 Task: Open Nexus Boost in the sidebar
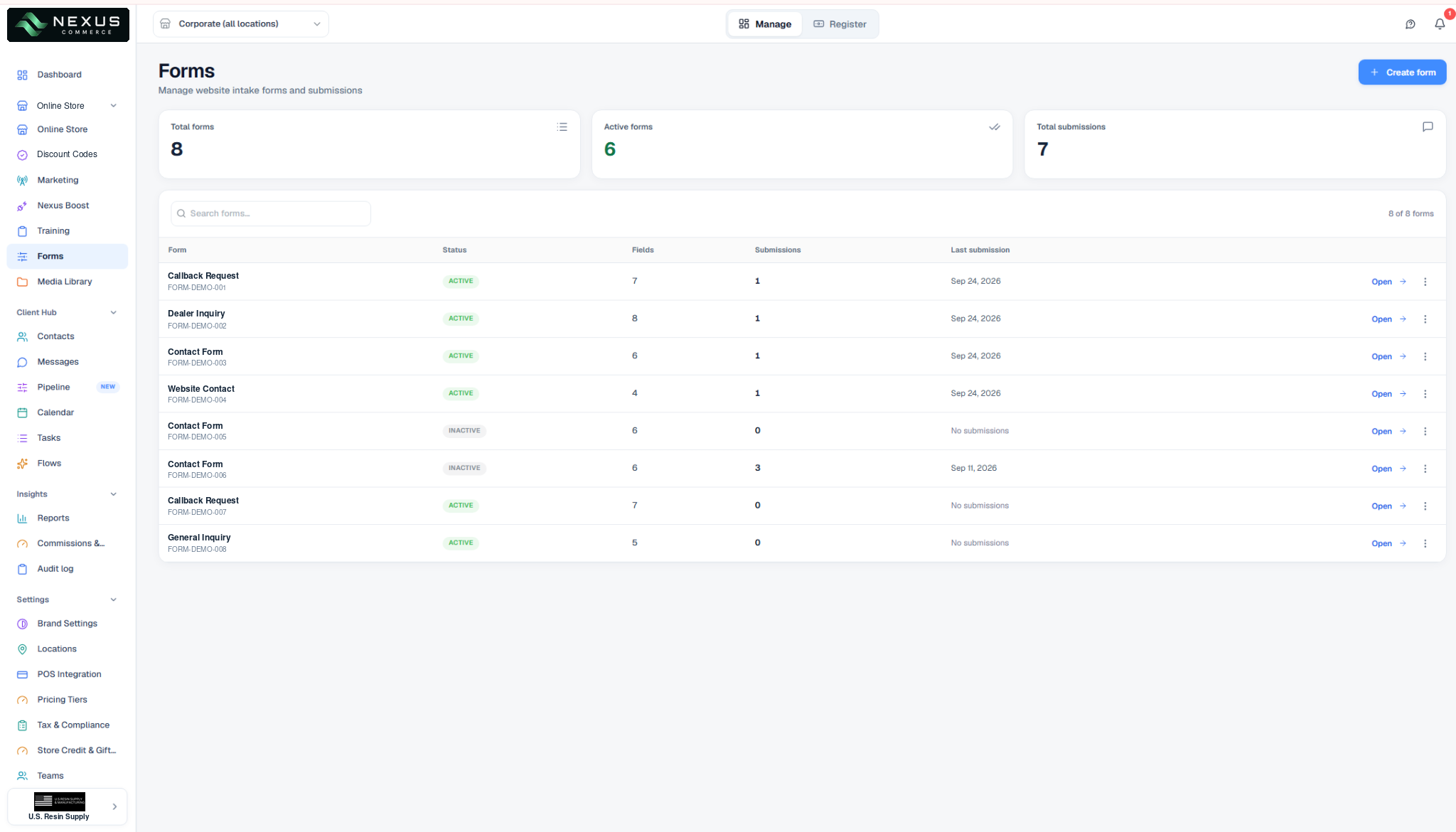click(68, 206)
